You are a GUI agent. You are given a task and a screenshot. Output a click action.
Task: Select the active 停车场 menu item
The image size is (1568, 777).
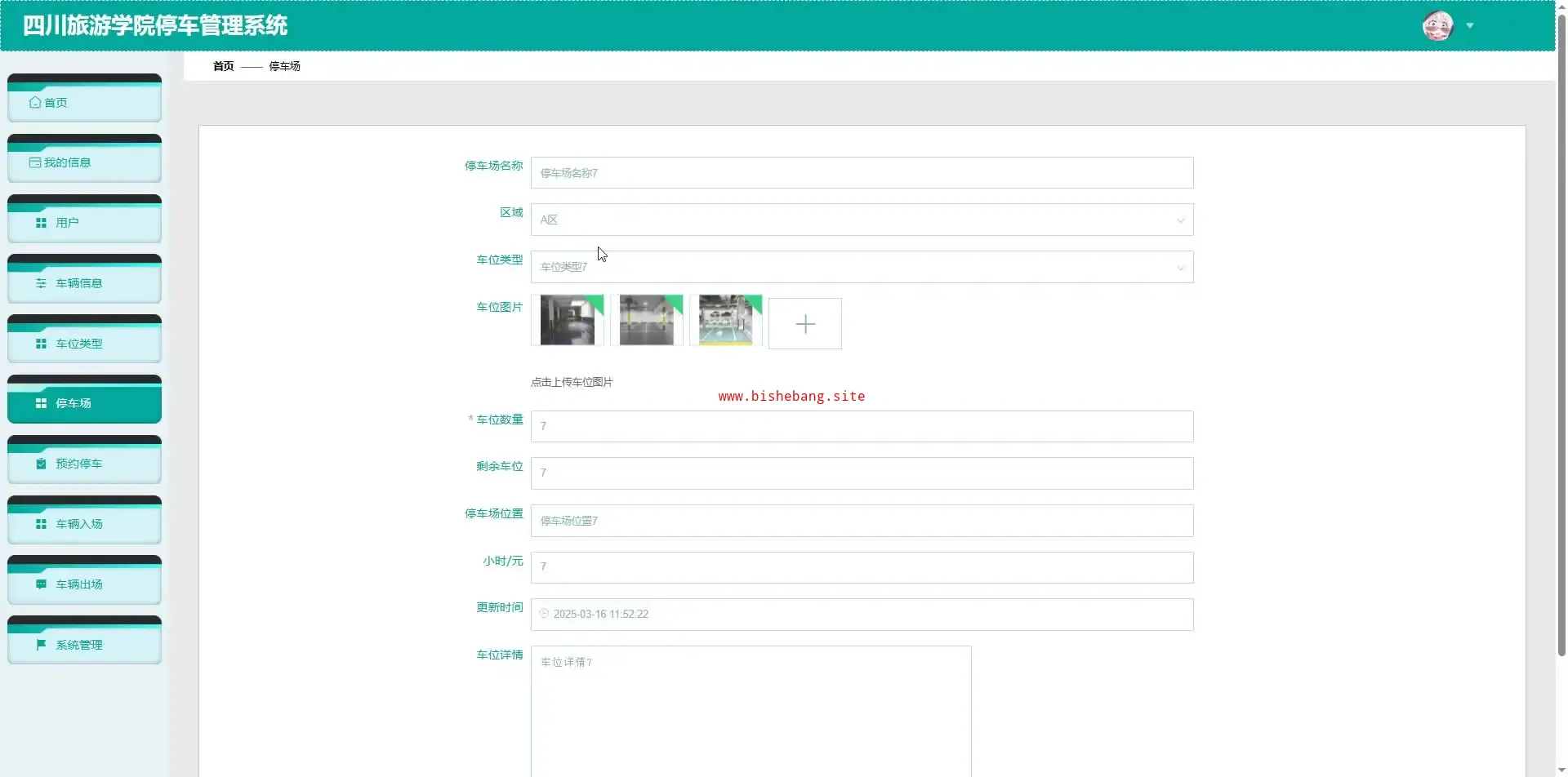84,399
